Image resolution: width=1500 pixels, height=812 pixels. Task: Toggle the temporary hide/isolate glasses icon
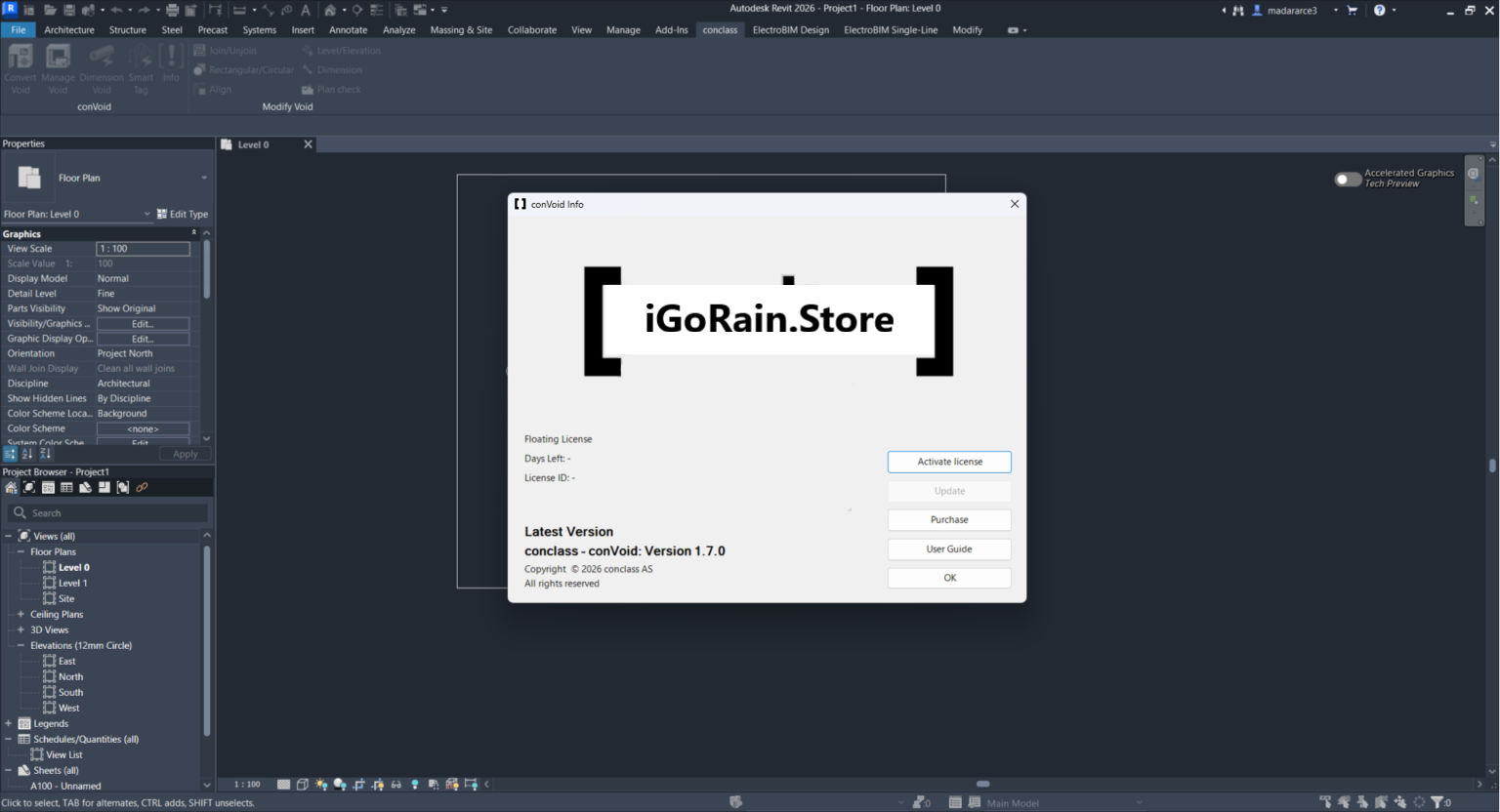tap(396, 785)
